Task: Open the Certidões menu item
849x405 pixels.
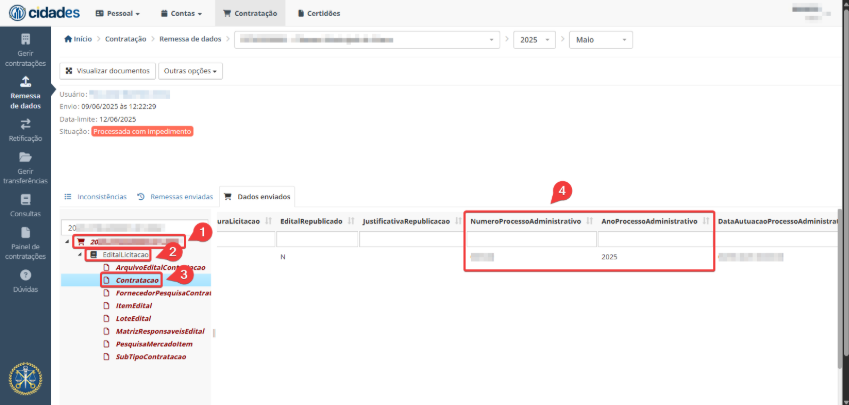Action: (x=317, y=14)
